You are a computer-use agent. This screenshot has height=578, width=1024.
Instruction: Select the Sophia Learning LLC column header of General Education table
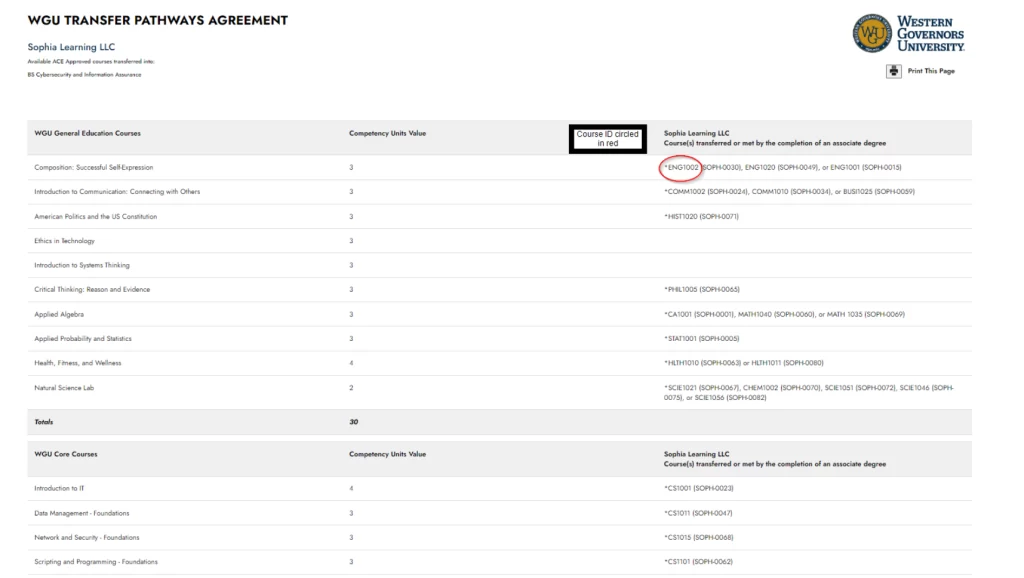click(775, 138)
